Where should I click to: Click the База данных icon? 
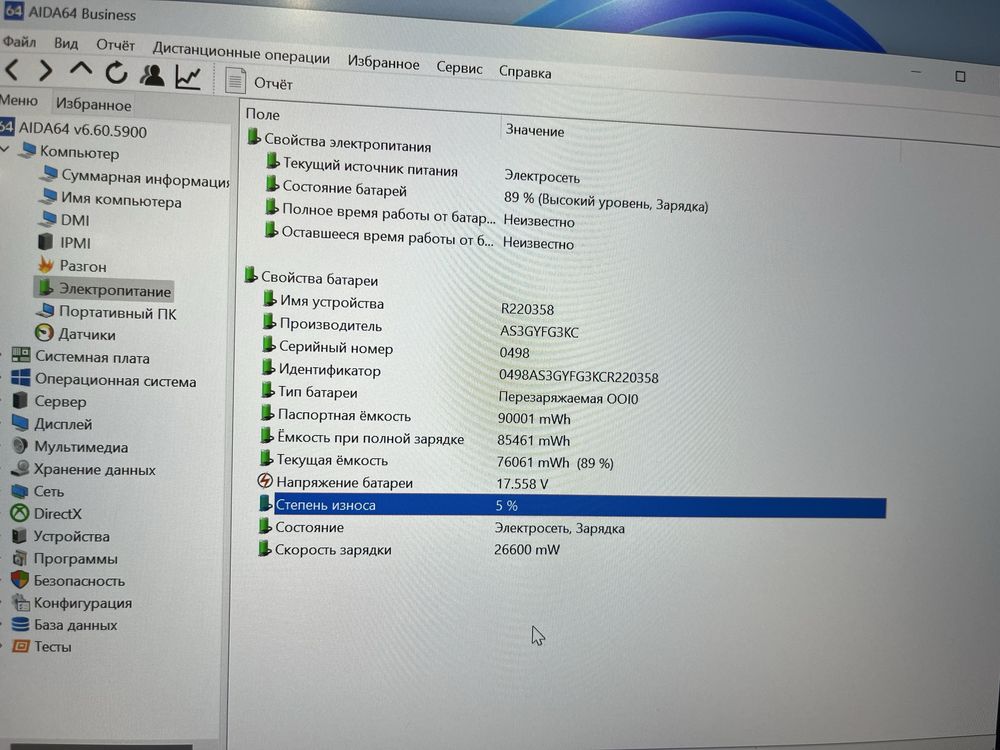pos(20,624)
